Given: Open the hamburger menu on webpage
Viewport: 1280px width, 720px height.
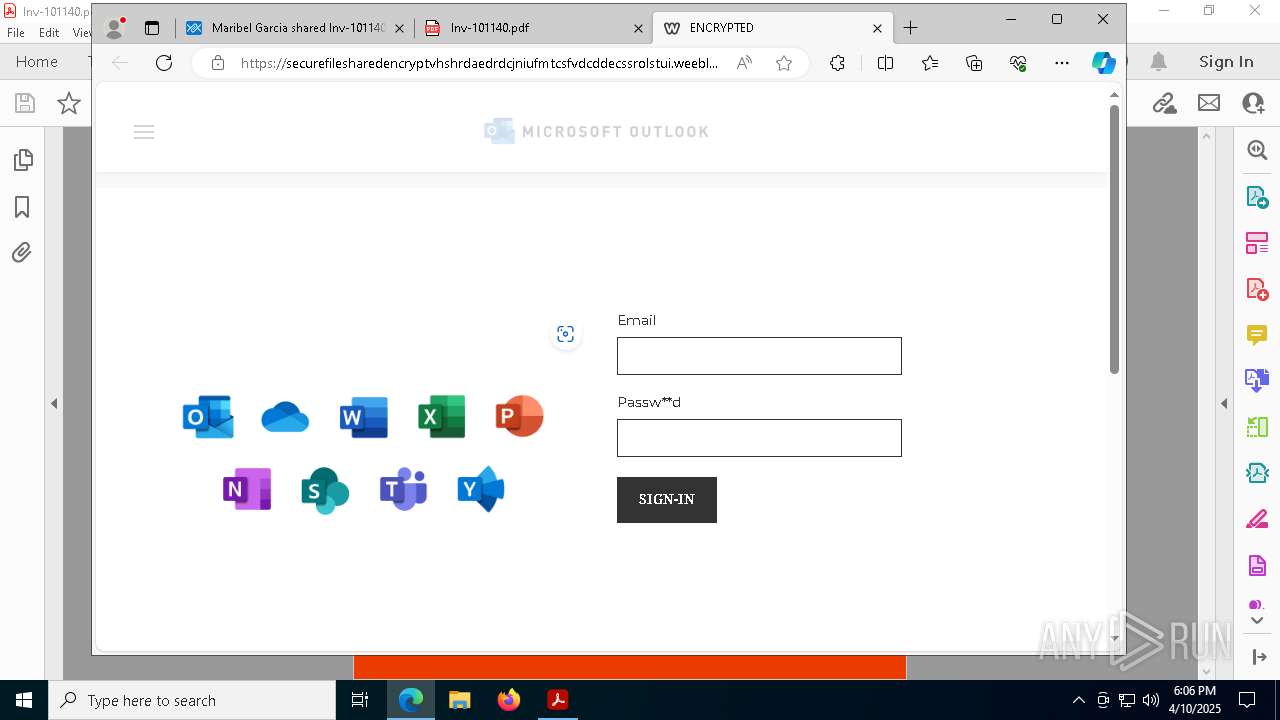Looking at the screenshot, I should 144,132.
